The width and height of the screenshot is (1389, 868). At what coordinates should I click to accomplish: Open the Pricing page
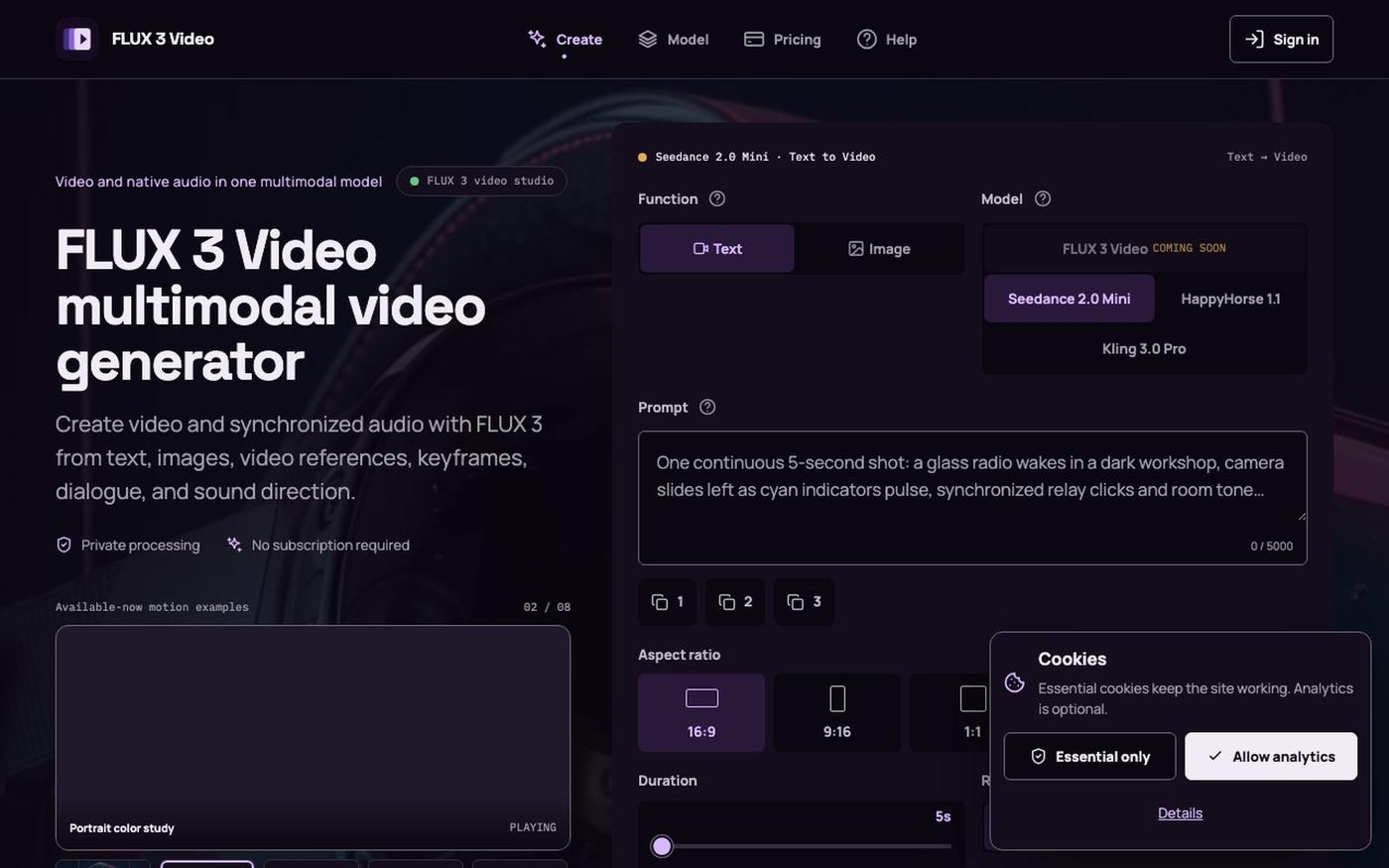coord(783,39)
